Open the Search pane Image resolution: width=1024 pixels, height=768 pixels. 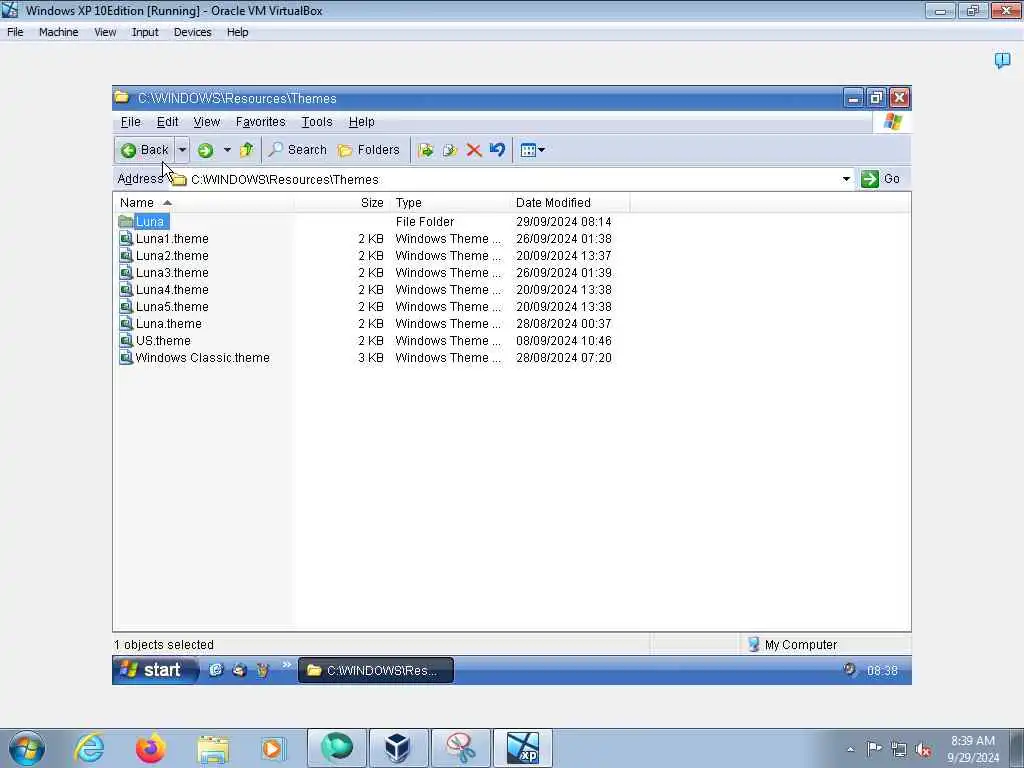(297, 150)
